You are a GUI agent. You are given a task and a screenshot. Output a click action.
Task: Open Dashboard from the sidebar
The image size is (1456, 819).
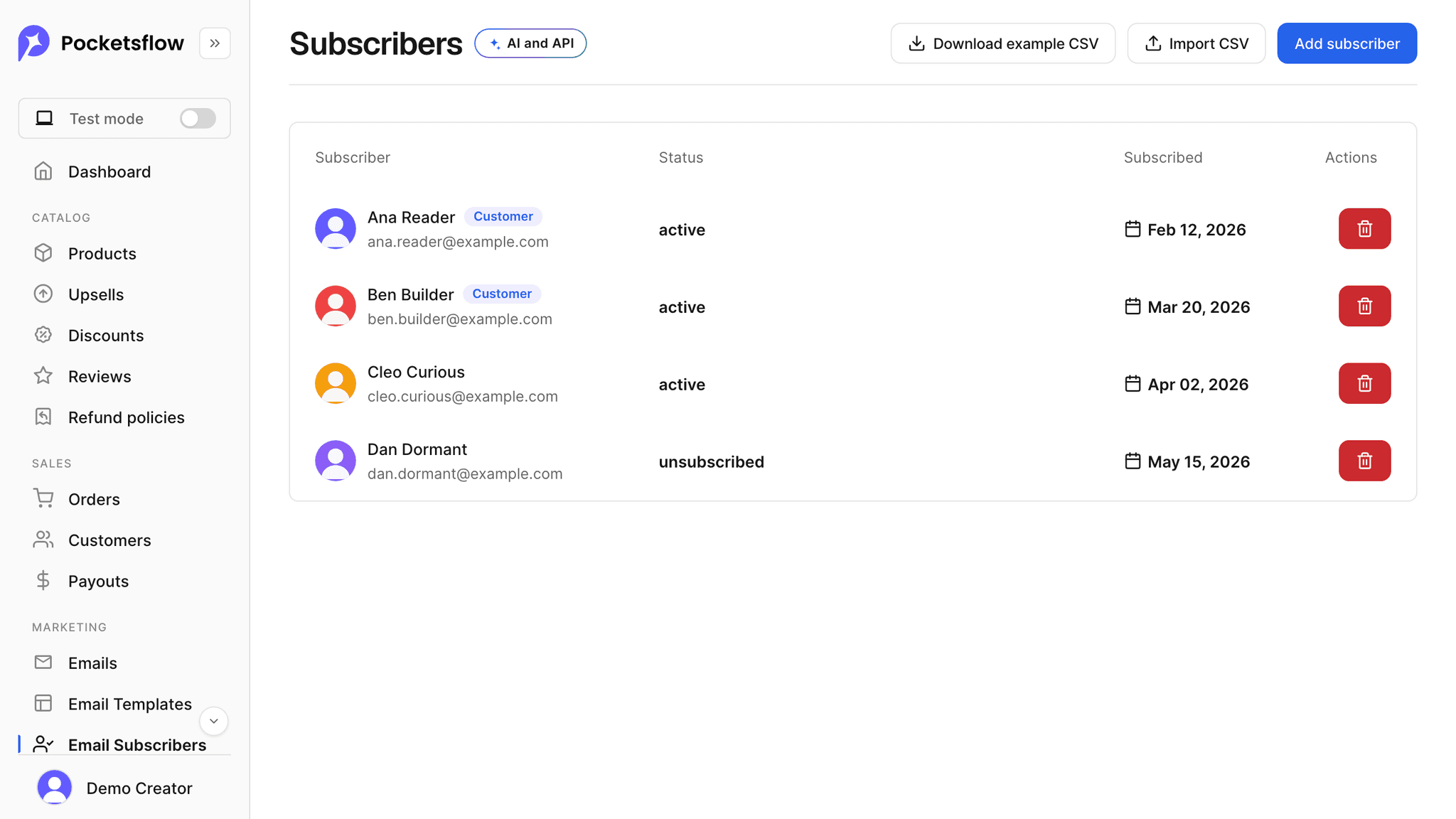(x=109, y=171)
